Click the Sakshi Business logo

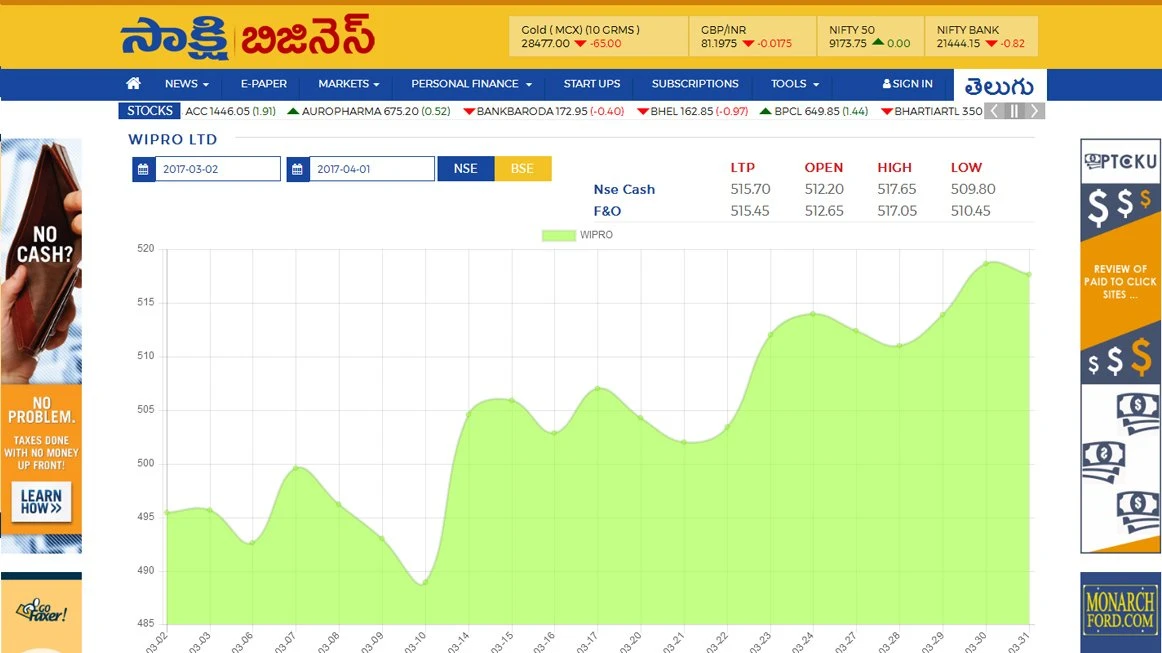248,37
